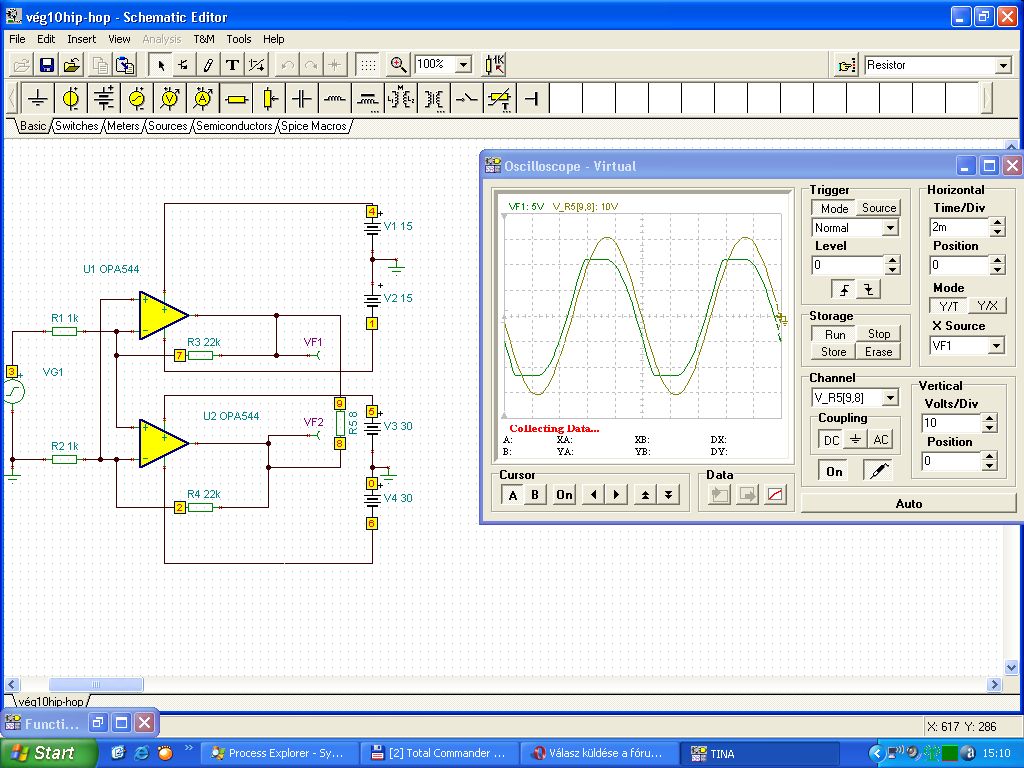Open X Source VF1 dropdown
1024x768 pixels.
[996, 345]
